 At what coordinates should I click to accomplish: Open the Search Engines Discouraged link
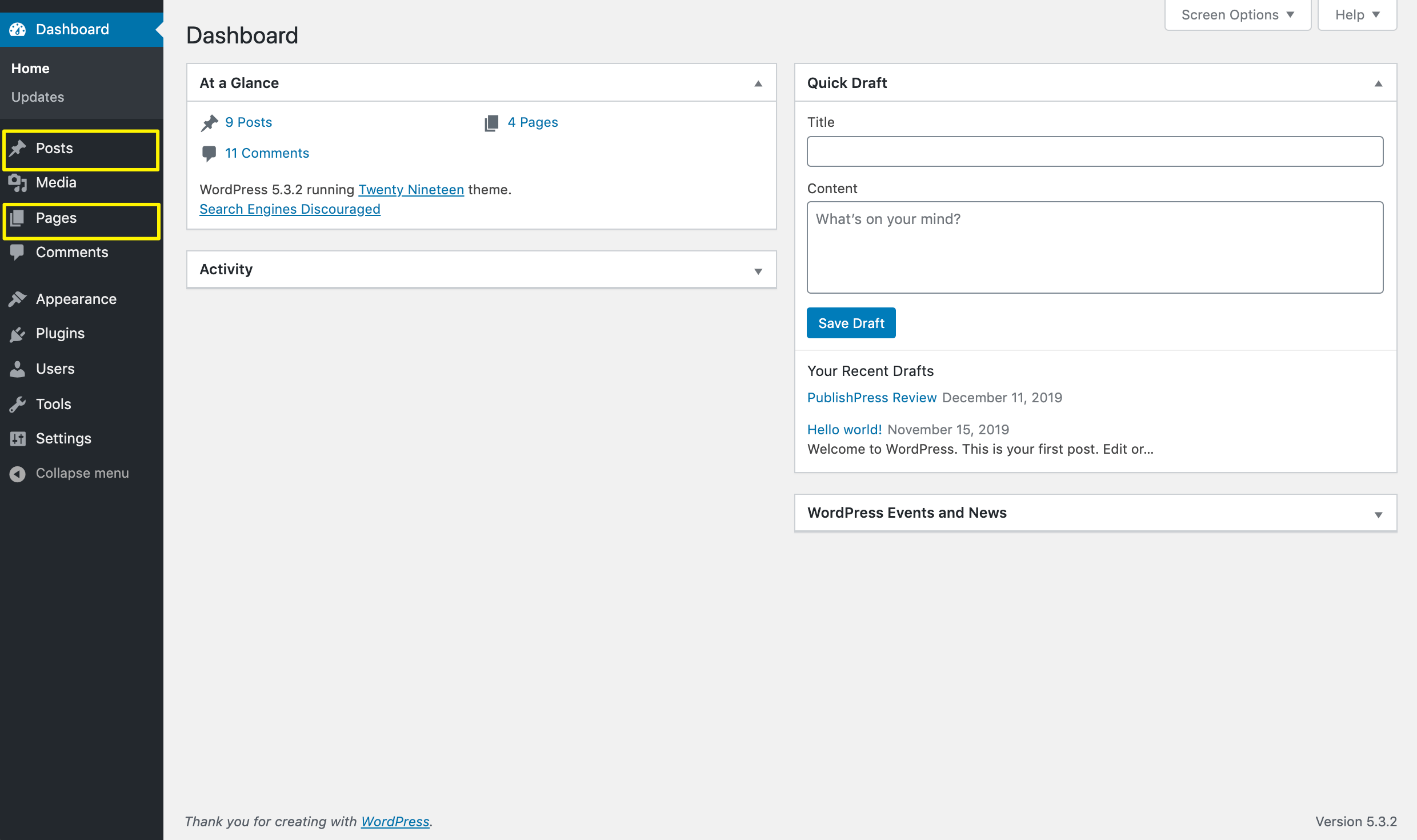click(290, 209)
